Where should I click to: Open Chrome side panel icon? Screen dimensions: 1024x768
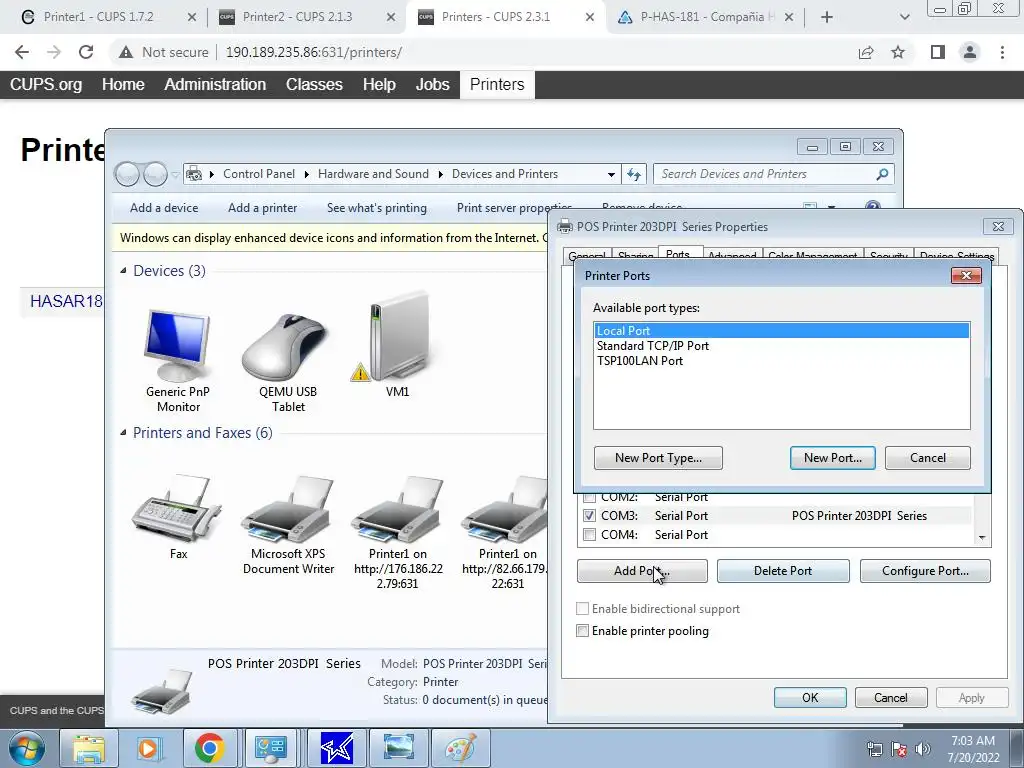point(937,52)
